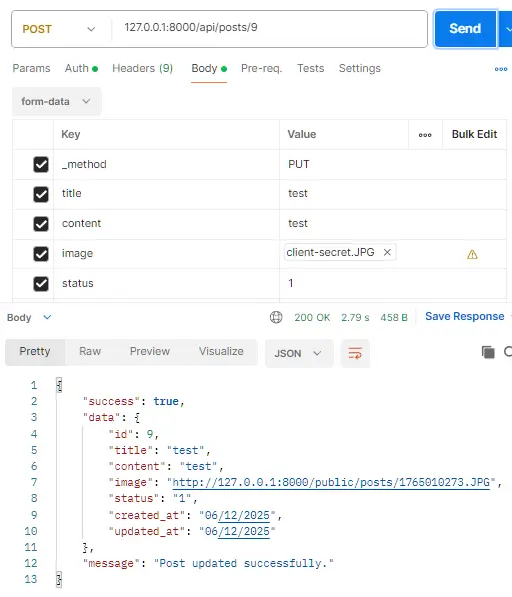Image resolution: width=512 pixels, height=597 pixels.
Task: Open the Settings tab
Action: tap(359, 68)
